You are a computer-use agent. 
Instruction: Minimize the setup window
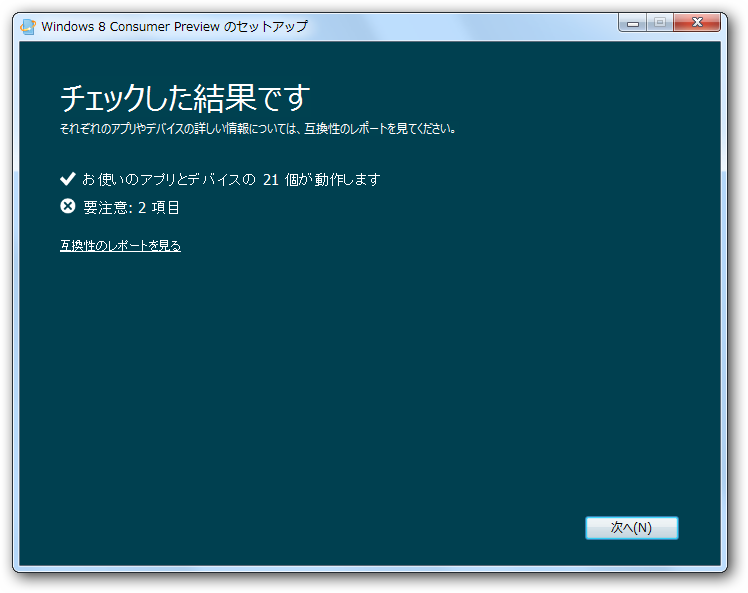tap(633, 22)
